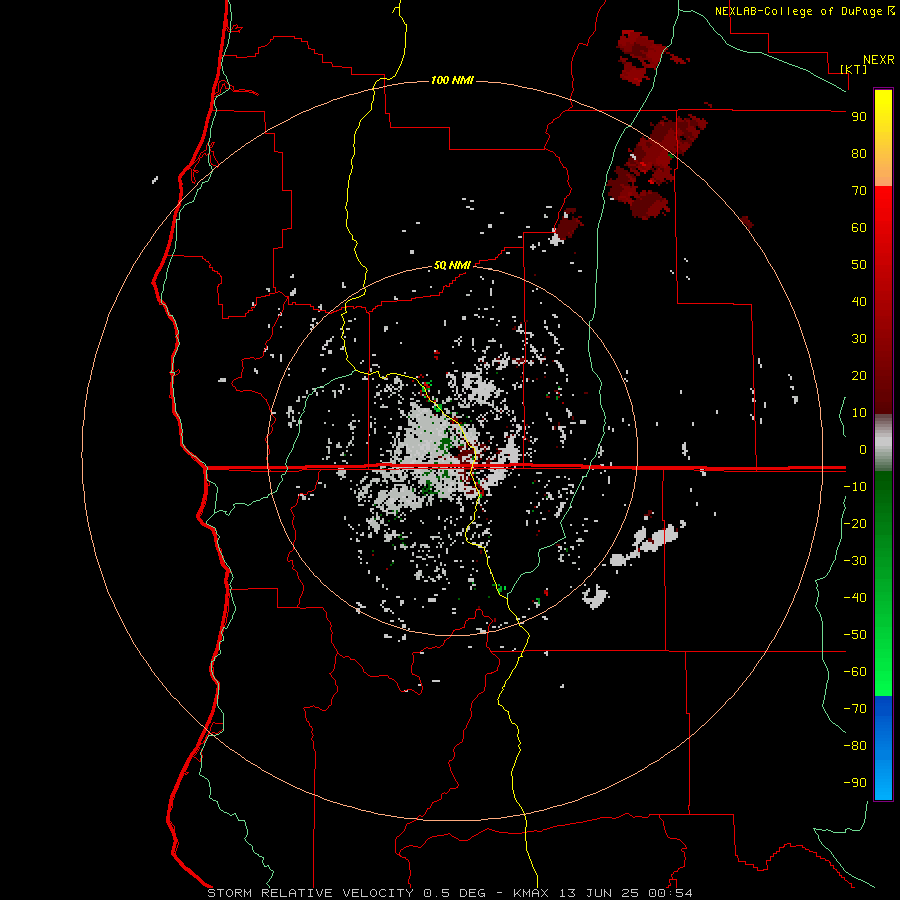Click the -30 value on velocity scale
900x900 pixels.
point(855,561)
